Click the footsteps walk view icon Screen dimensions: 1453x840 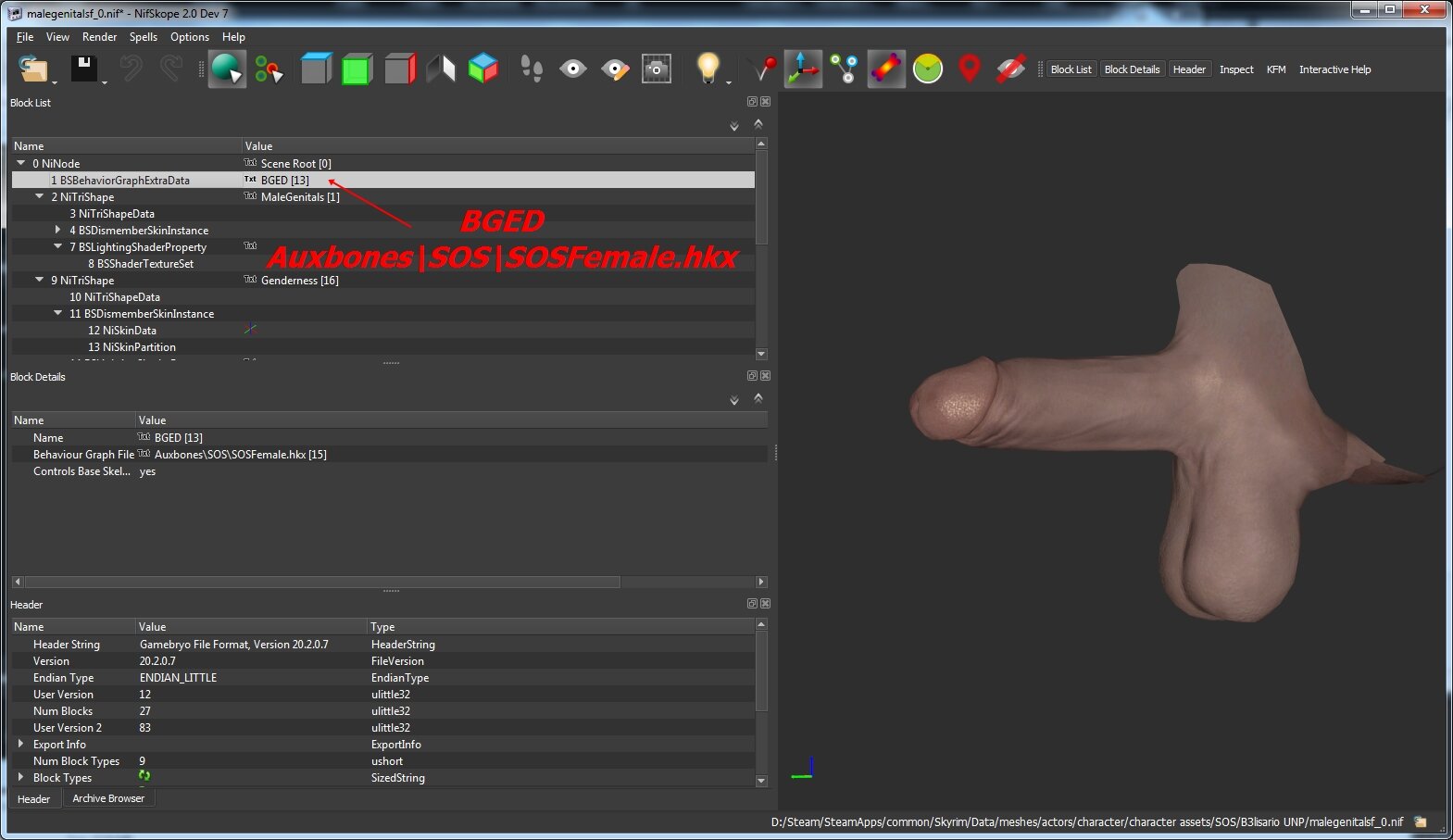coord(532,69)
